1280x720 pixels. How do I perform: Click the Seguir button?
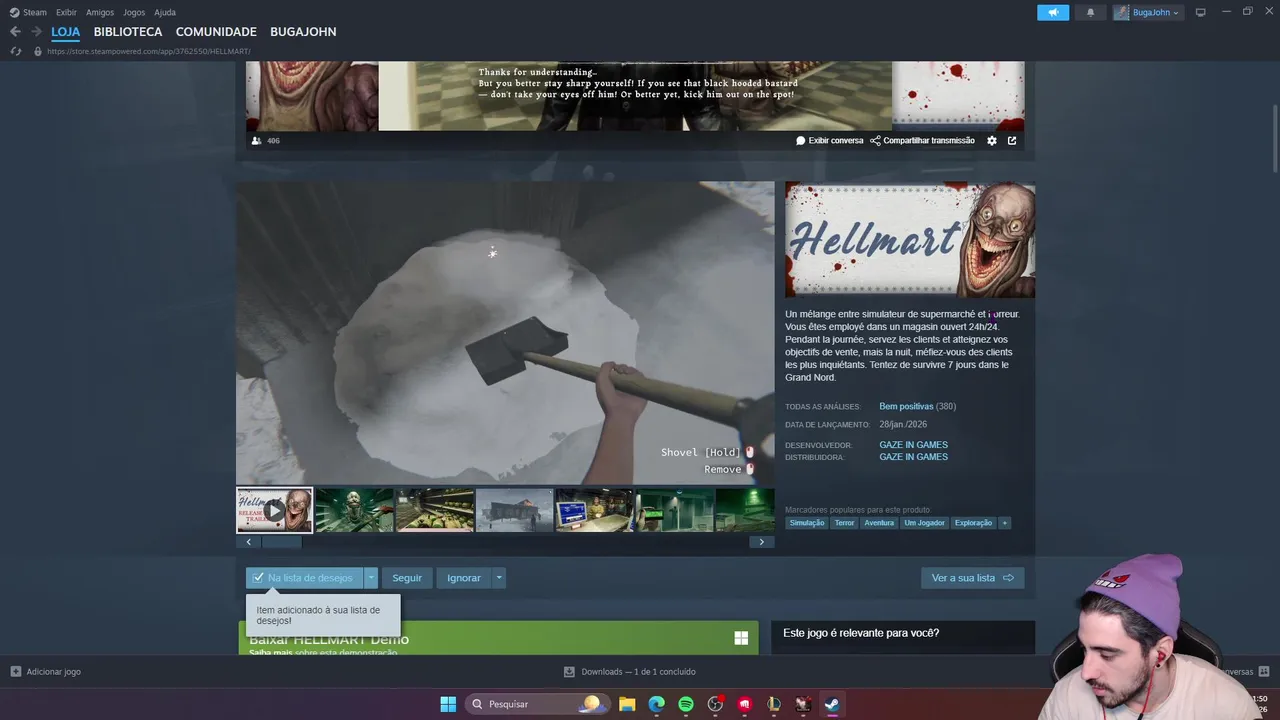(407, 578)
